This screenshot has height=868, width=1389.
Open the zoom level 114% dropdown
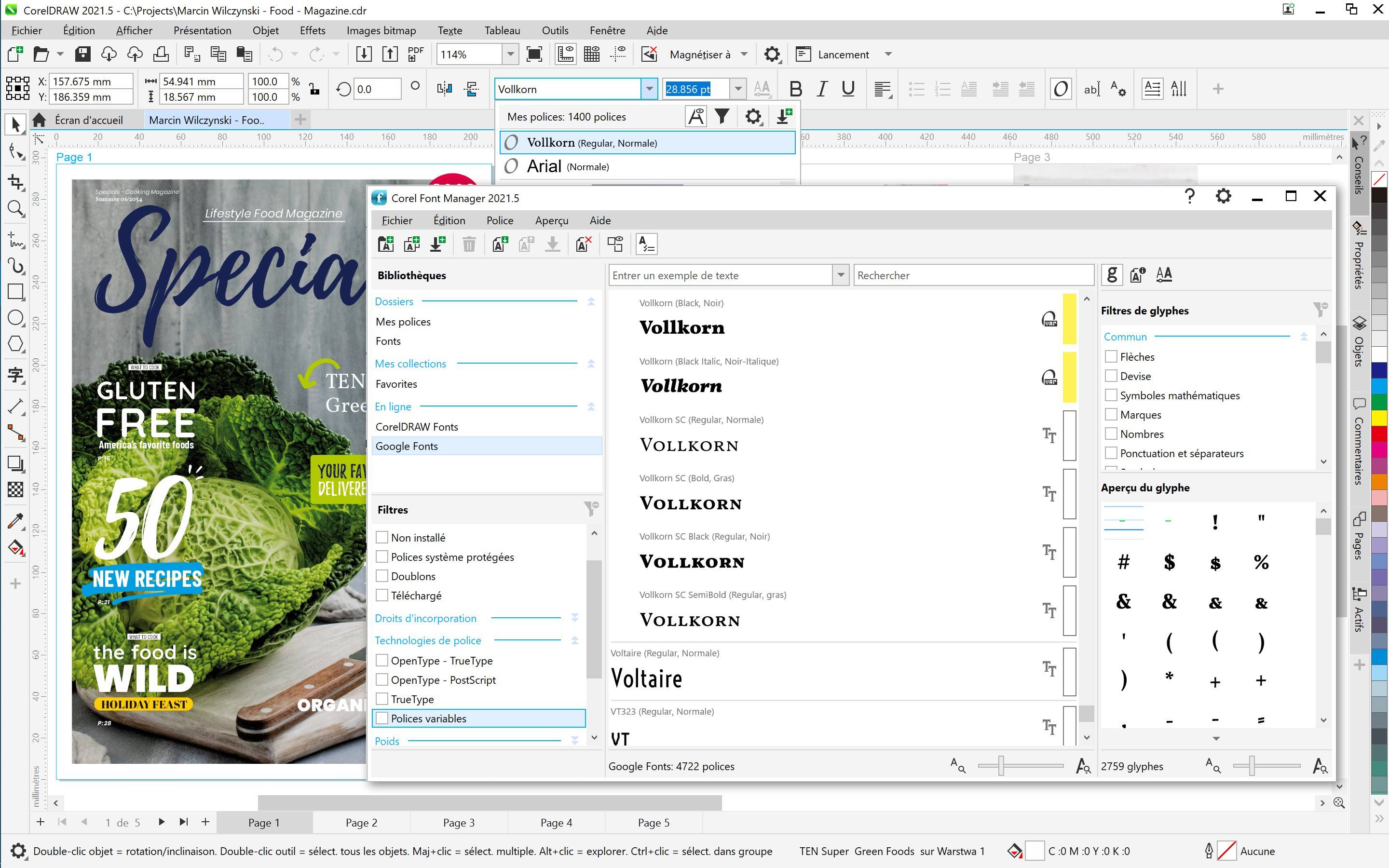510,54
